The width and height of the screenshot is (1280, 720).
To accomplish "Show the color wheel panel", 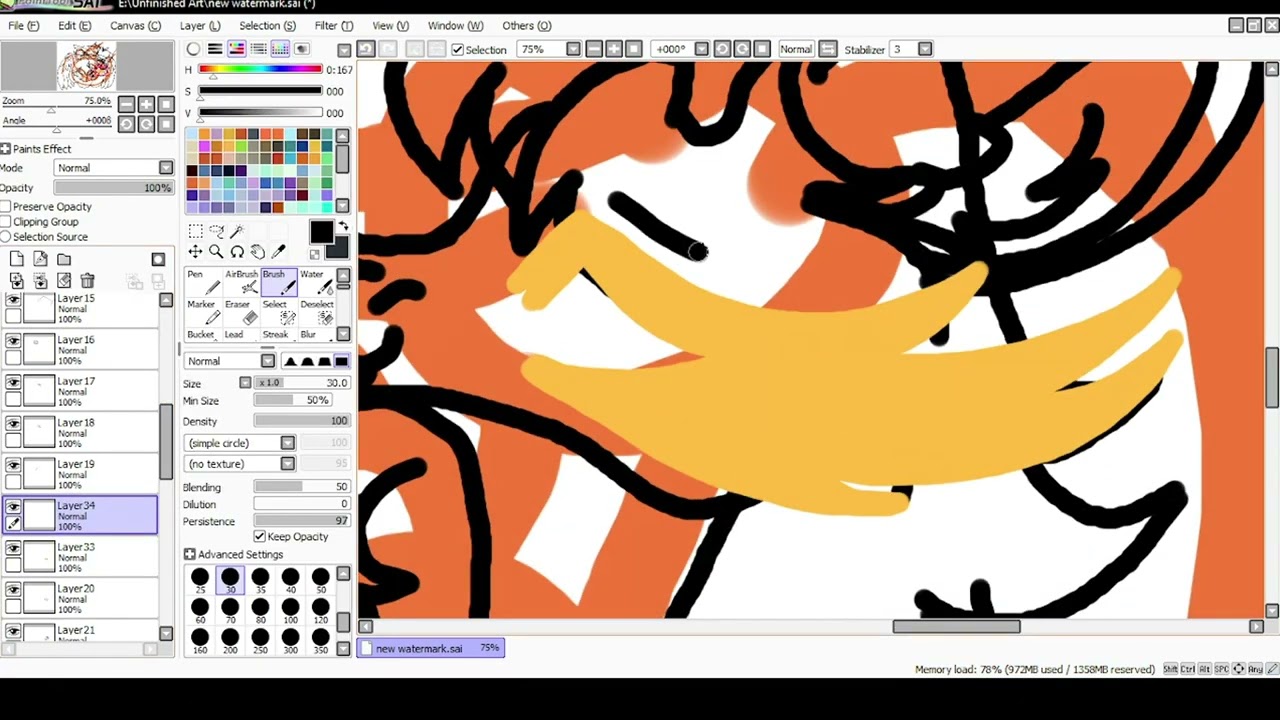I will (x=193, y=49).
